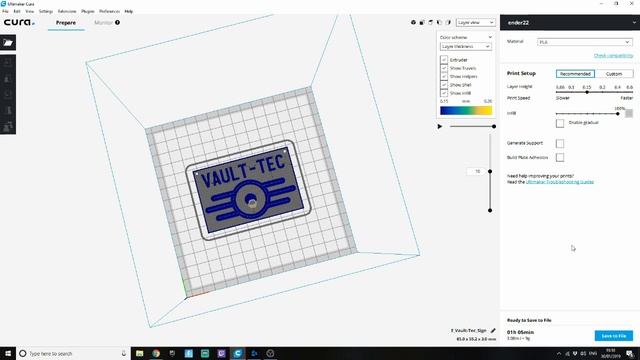This screenshot has height=360, width=640.
Task: Click the lower layer slider handle
Action: (x=490, y=211)
